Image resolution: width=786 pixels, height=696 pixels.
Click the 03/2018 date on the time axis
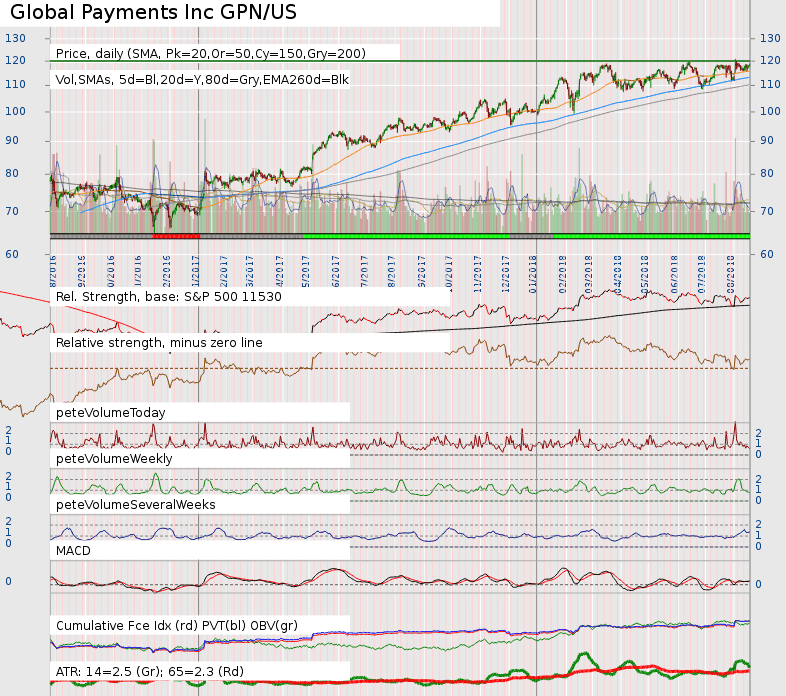(x=590, y=270)
